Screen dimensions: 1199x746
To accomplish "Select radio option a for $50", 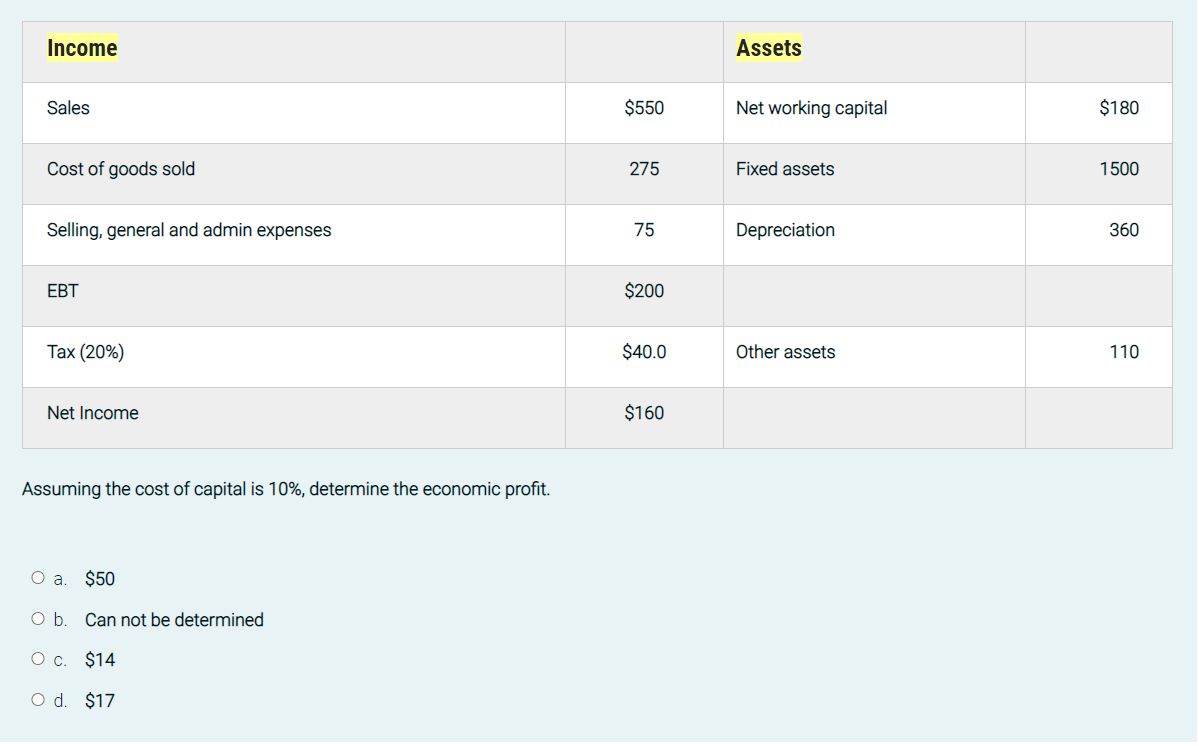I will 37,577.
